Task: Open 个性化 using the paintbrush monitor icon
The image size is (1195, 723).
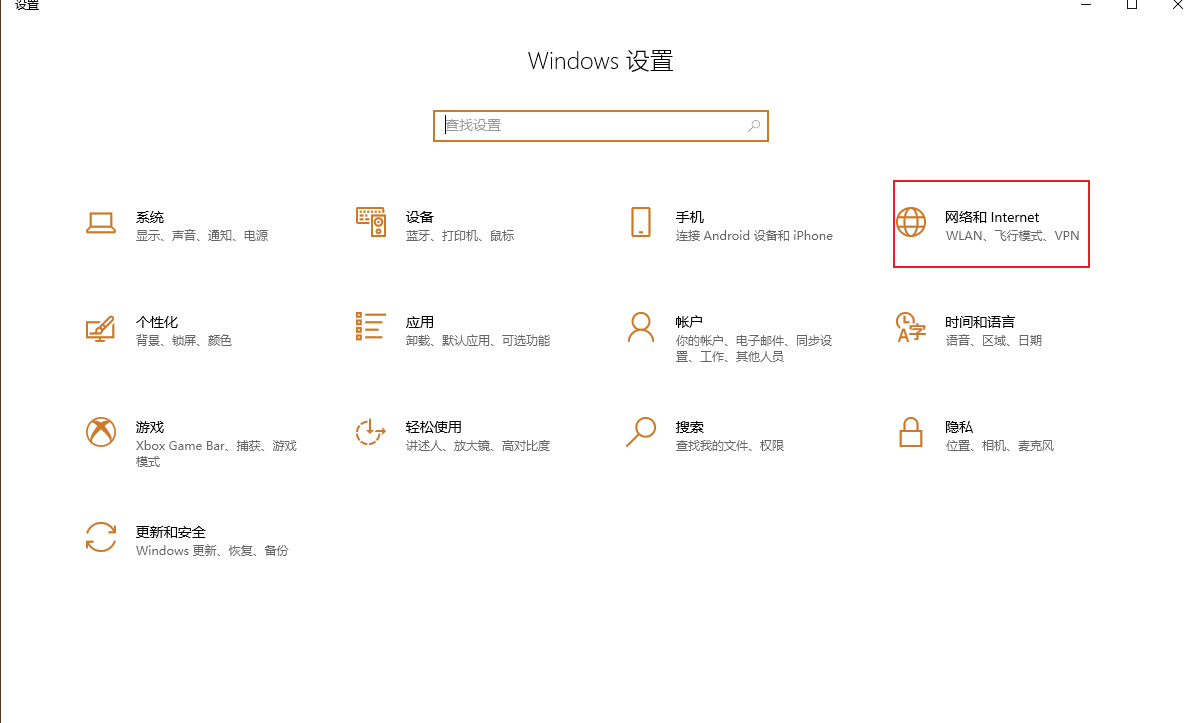Action: (101, 328)
